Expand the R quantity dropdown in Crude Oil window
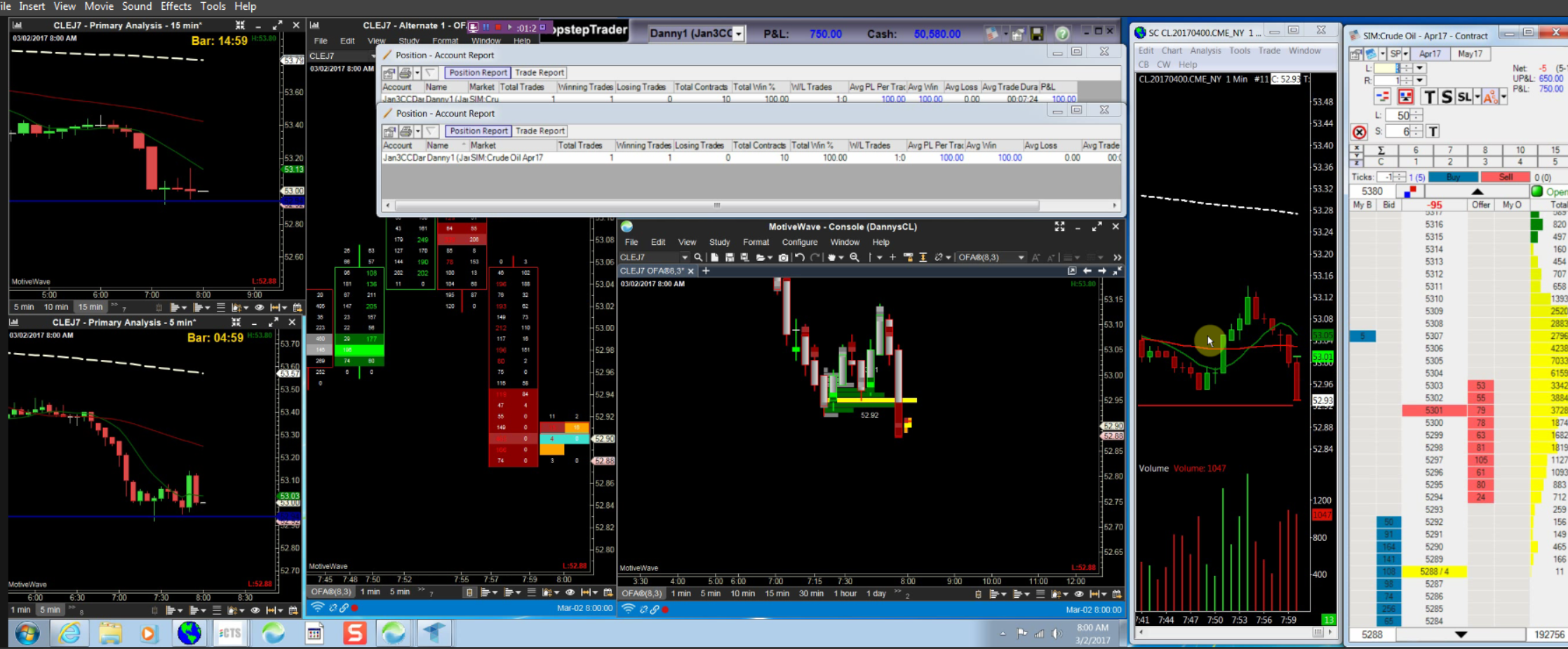This screenshot has height=649, width=1568. click(x=1420, y=81)
